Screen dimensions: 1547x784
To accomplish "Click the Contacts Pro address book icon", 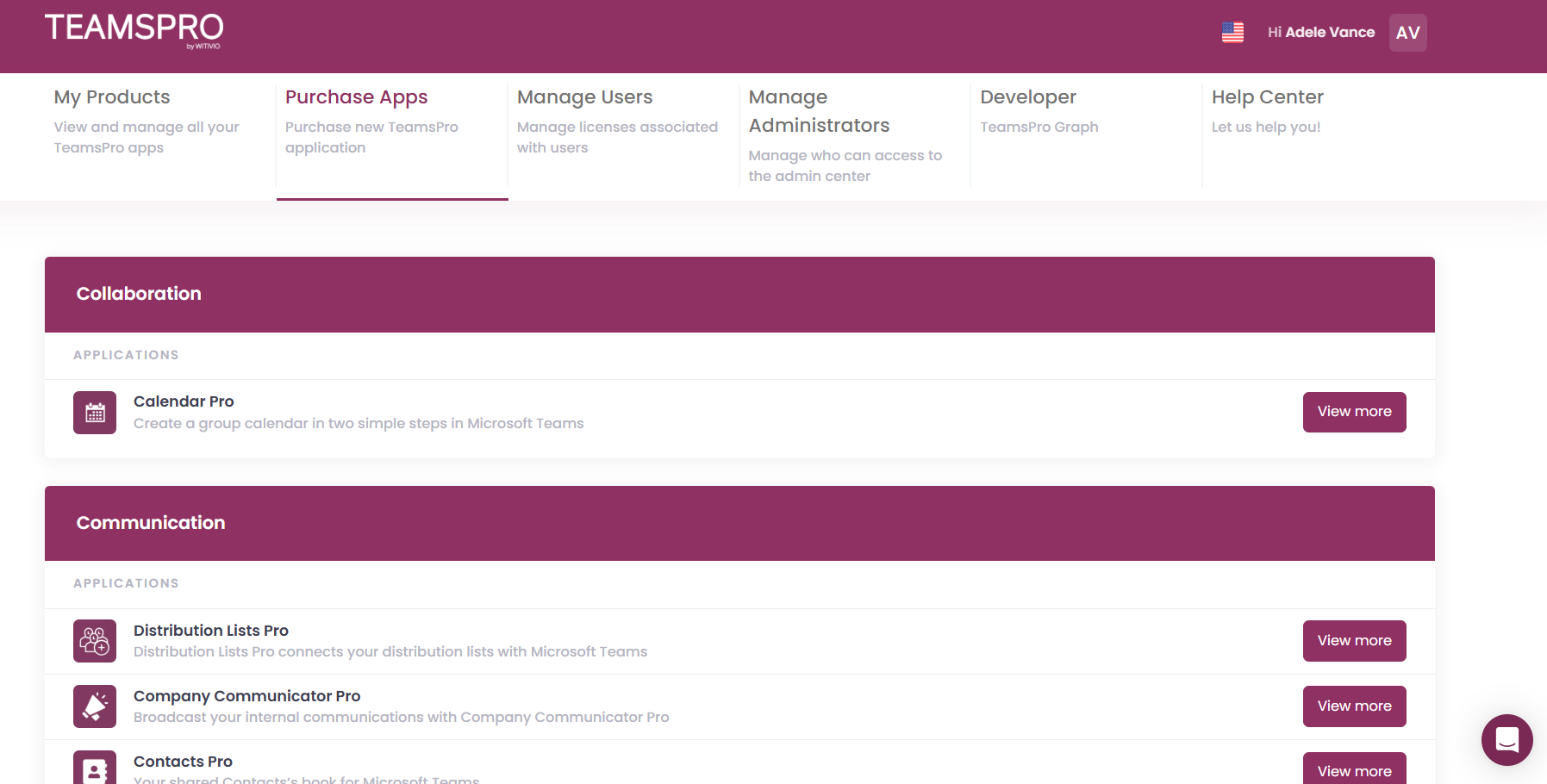I will click(x=95, y=768).
